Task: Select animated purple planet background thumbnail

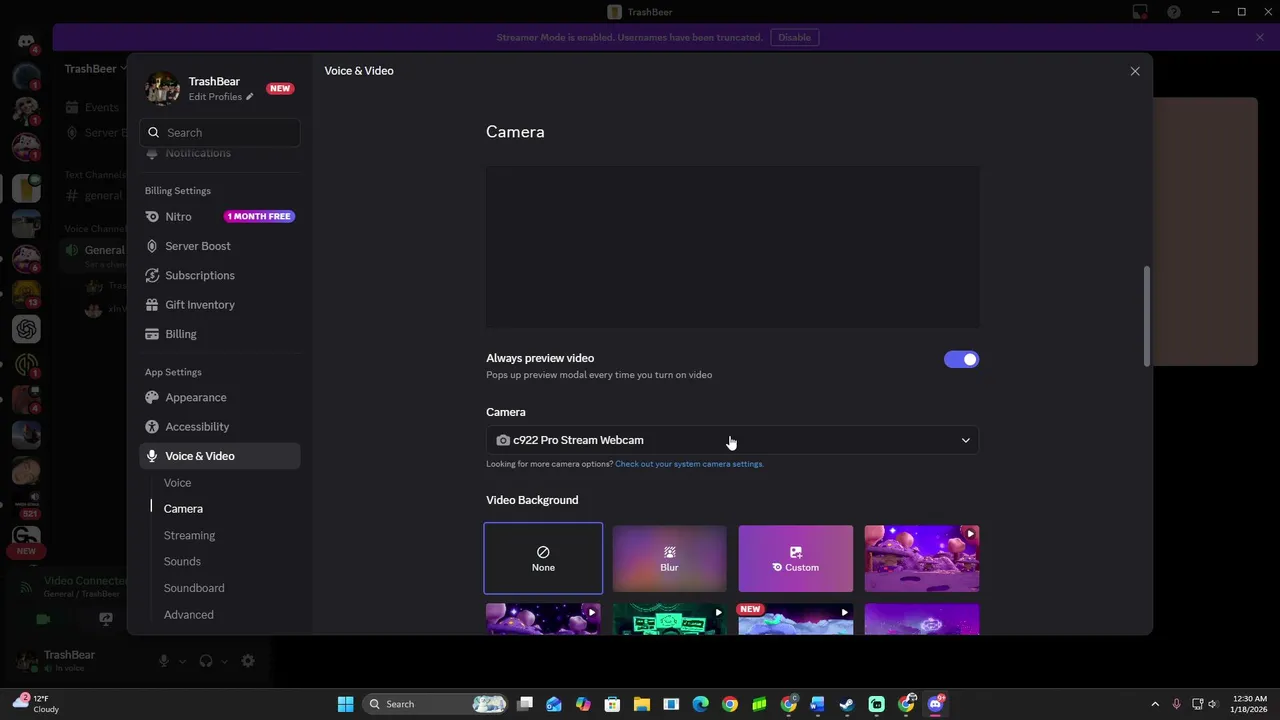Action: point(921,558)
